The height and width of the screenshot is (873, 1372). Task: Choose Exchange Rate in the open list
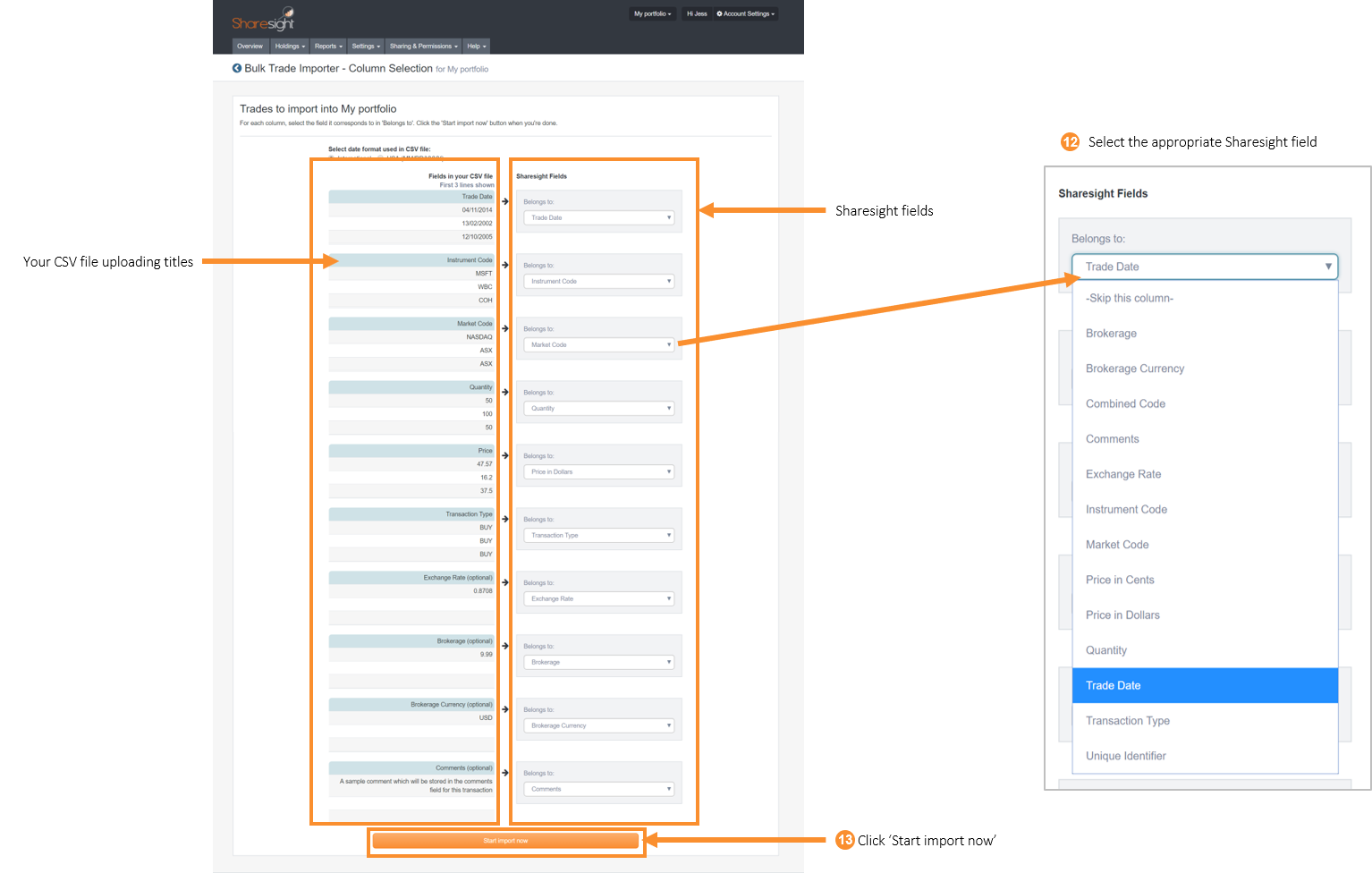click(1205, 474)
